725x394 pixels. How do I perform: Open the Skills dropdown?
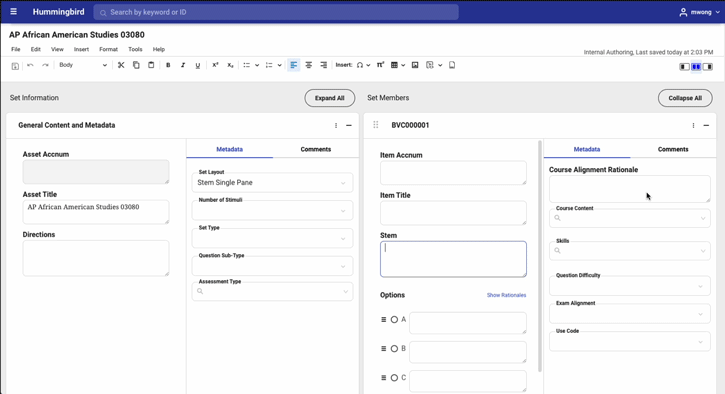(x=630, y=251)
